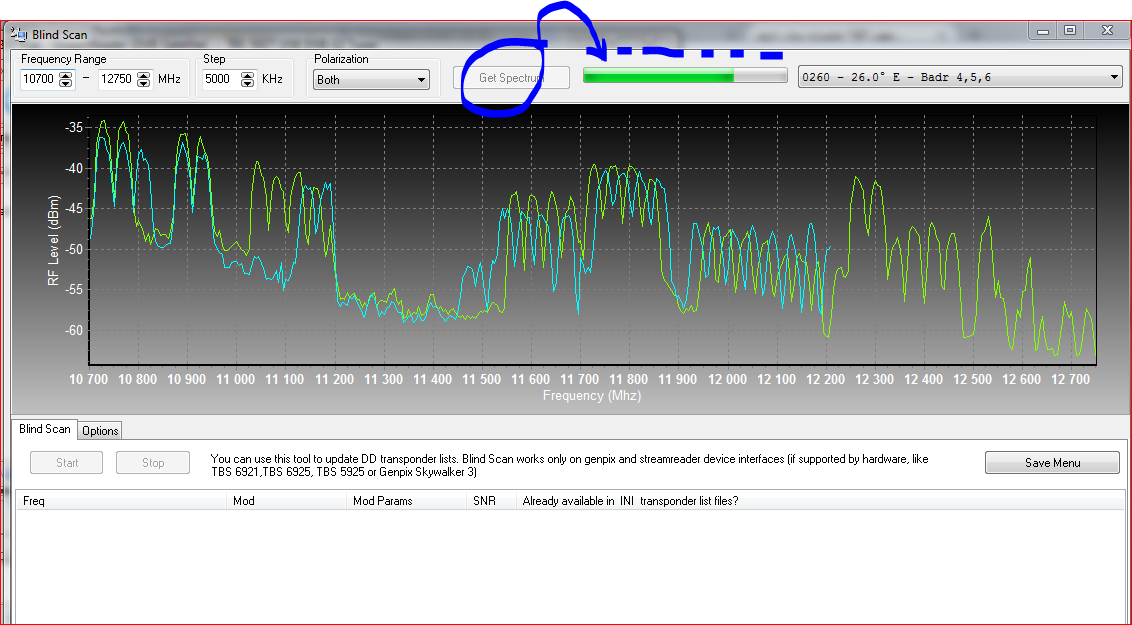Select the Blind Scan tab
This screenshot has width=1132, height=625.
pyautogui.click(x=45, y=429)
